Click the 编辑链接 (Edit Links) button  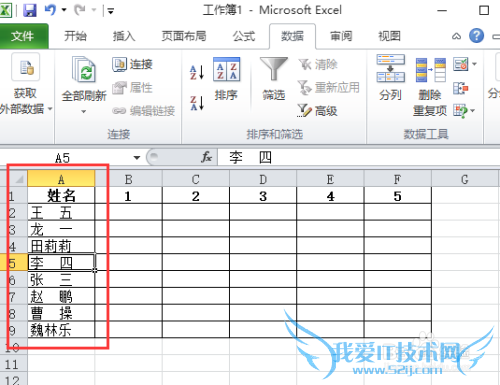[144, 111]
